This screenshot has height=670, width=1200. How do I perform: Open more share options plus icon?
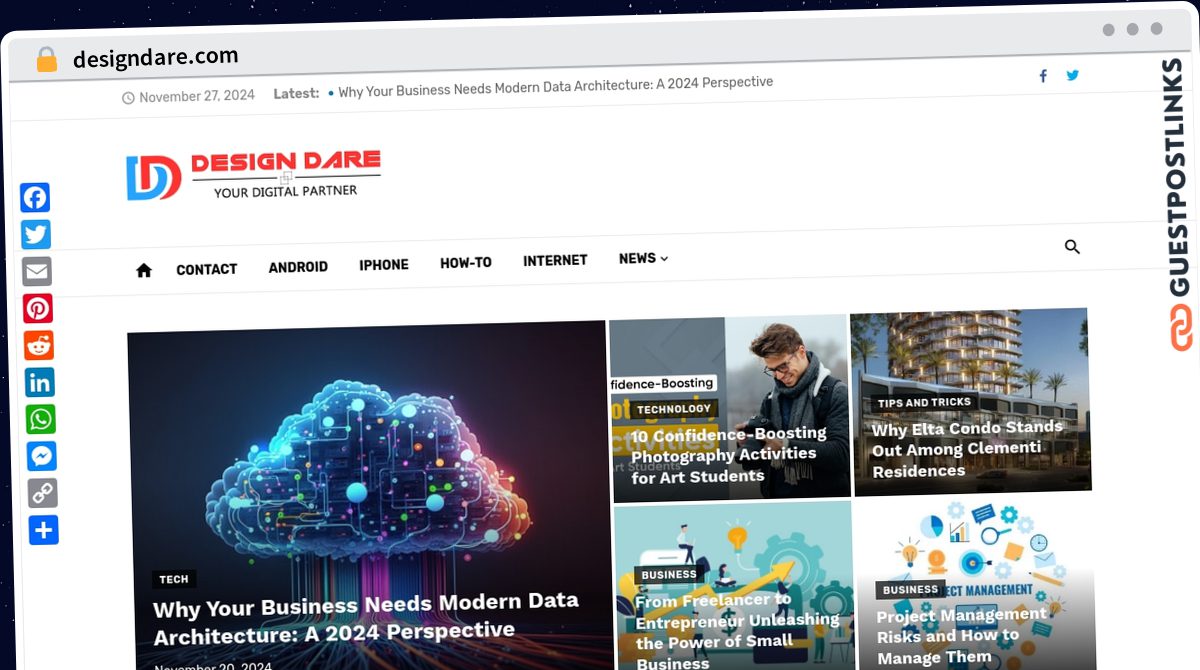(x=44, y=530)
